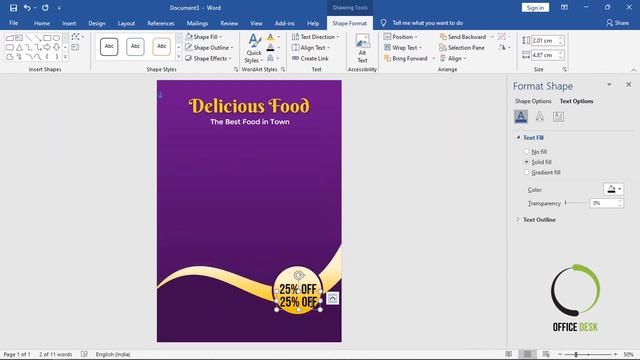Open the Text Outline icon in WordArt Styles
Viewport: 640px width, 360px height.
tap(270, 48)
